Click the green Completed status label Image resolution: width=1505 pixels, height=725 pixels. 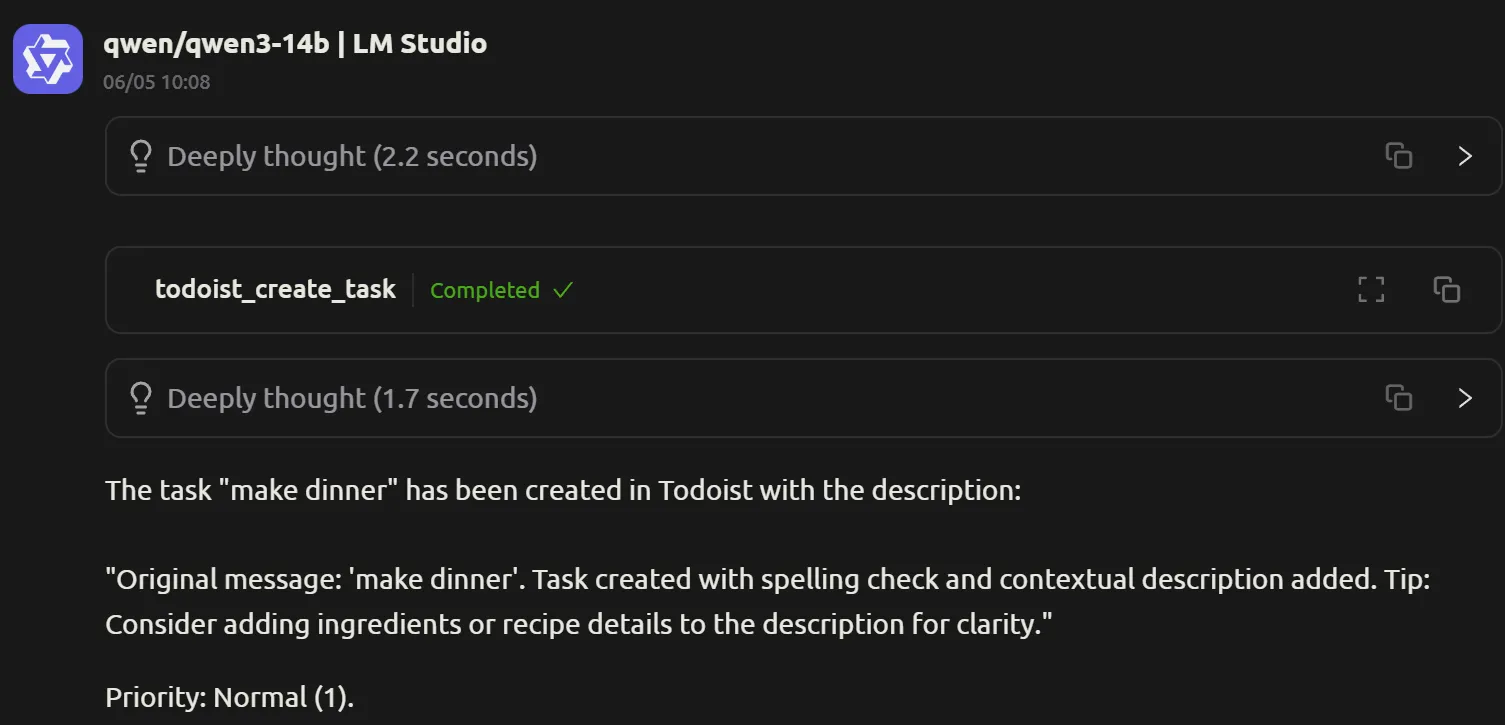(485, 290)
